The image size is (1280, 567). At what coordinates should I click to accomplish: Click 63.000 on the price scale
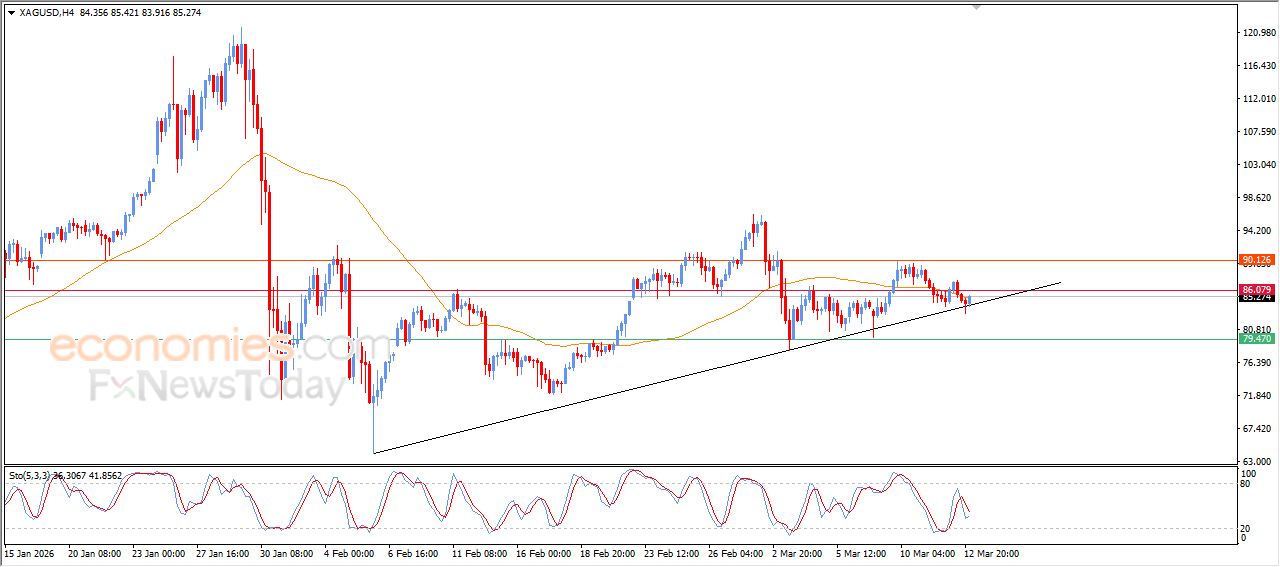click(1256, 461)
